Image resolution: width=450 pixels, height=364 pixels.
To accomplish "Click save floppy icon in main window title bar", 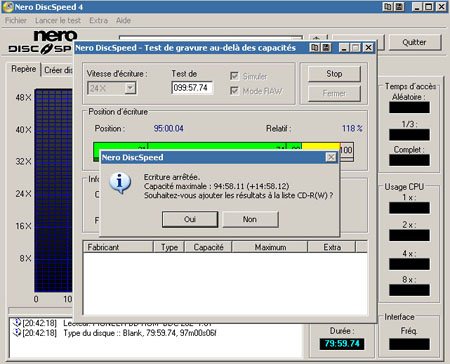I will (399, 7).
